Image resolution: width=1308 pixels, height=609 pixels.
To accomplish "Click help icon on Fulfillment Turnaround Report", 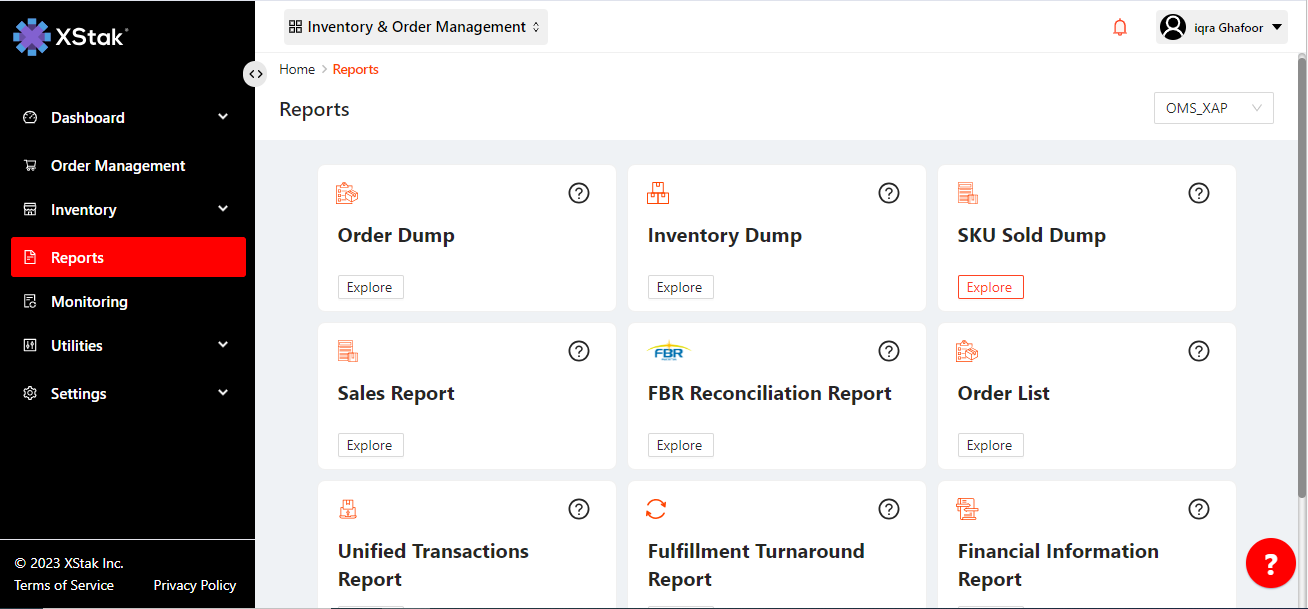I will [x=889, y=509].
